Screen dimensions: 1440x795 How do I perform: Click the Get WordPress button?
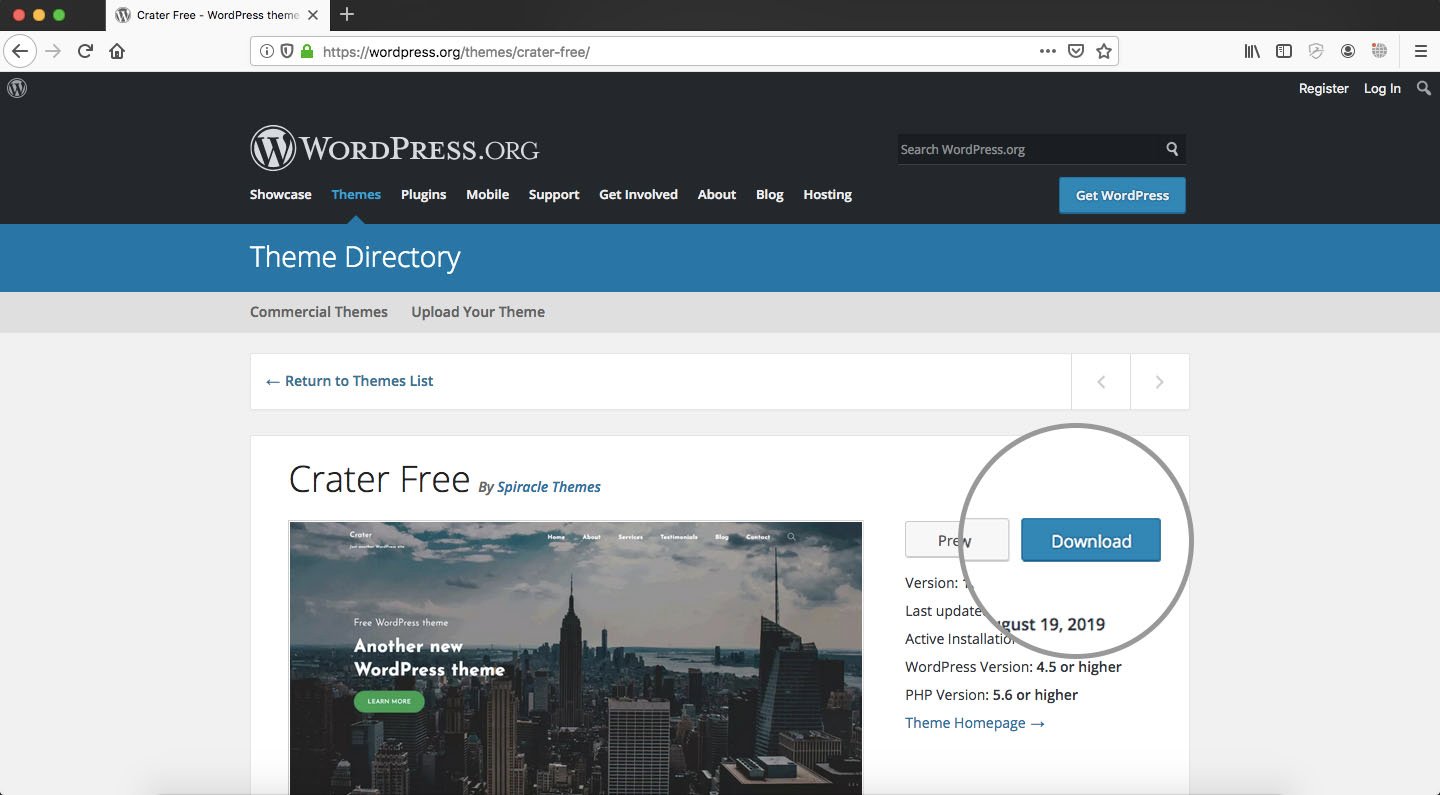[x=1122, y=195]
